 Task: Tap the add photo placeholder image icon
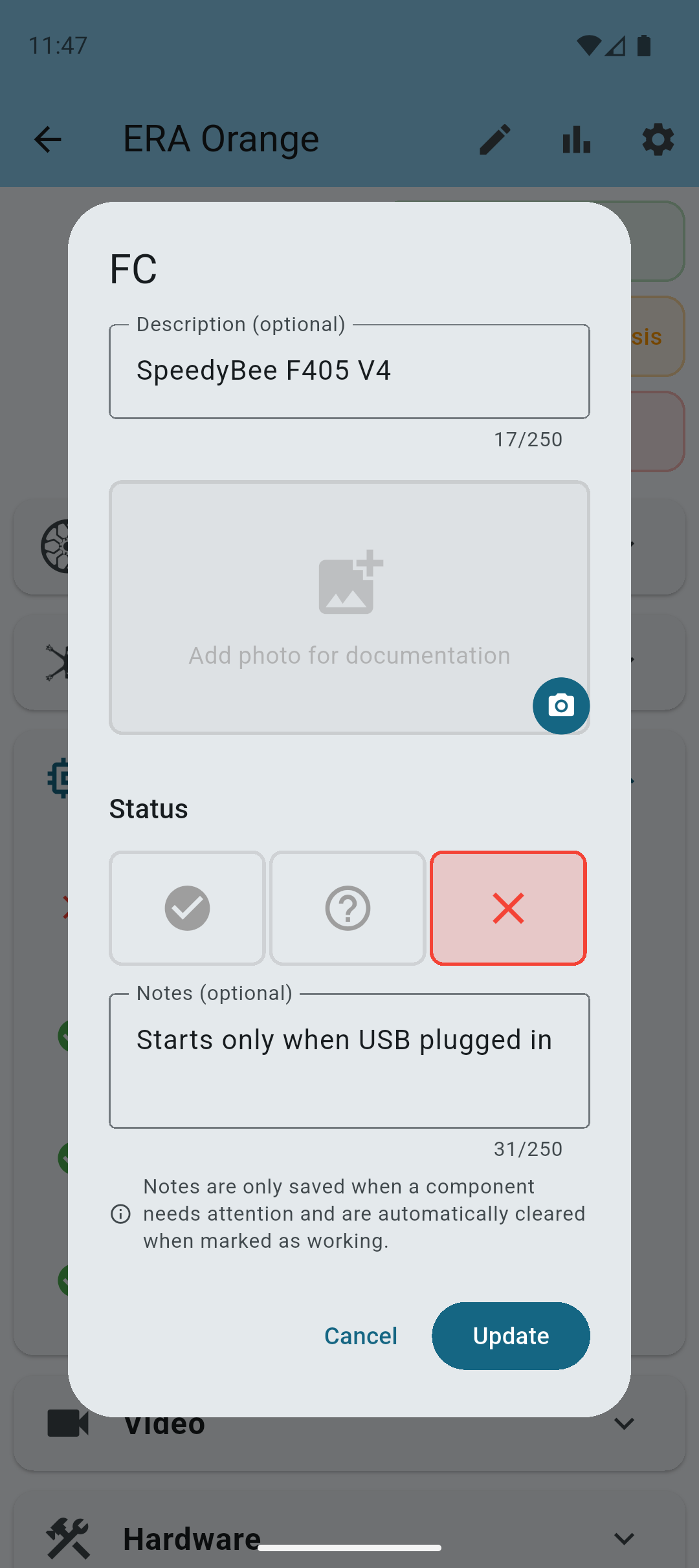tap(350, 582)
